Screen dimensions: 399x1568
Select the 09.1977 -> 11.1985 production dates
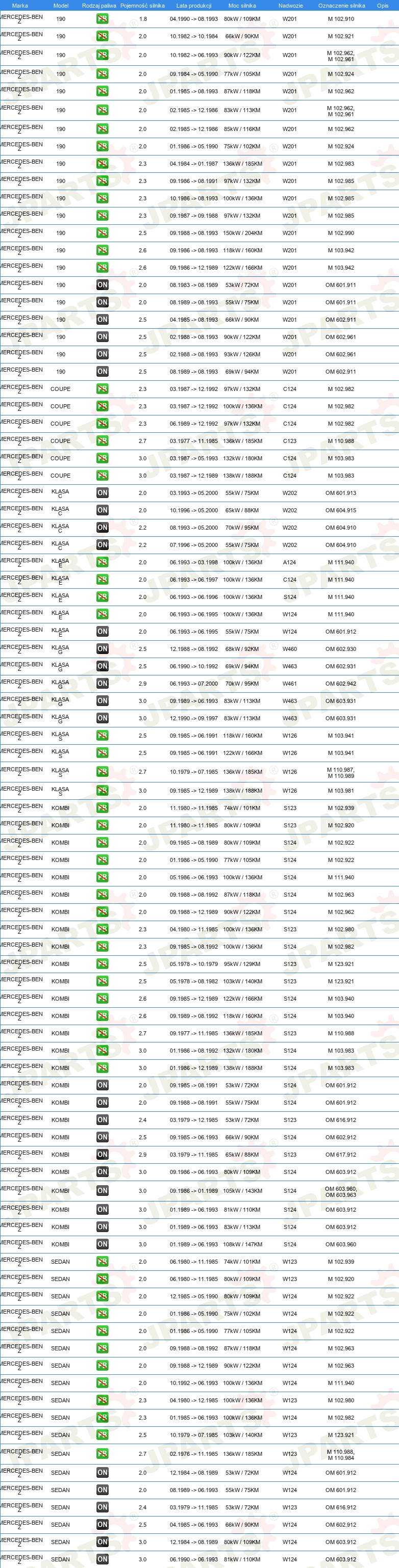point(194,1034)
